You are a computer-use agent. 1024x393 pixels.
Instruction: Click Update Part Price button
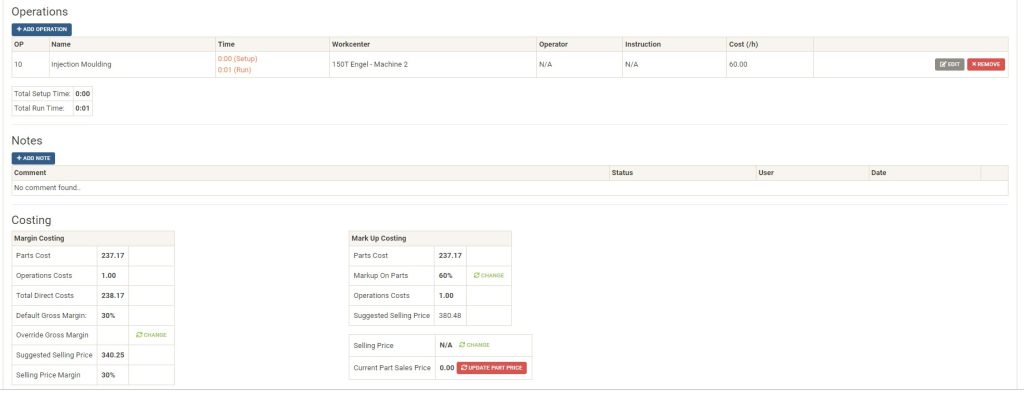(x=492, y=368)
